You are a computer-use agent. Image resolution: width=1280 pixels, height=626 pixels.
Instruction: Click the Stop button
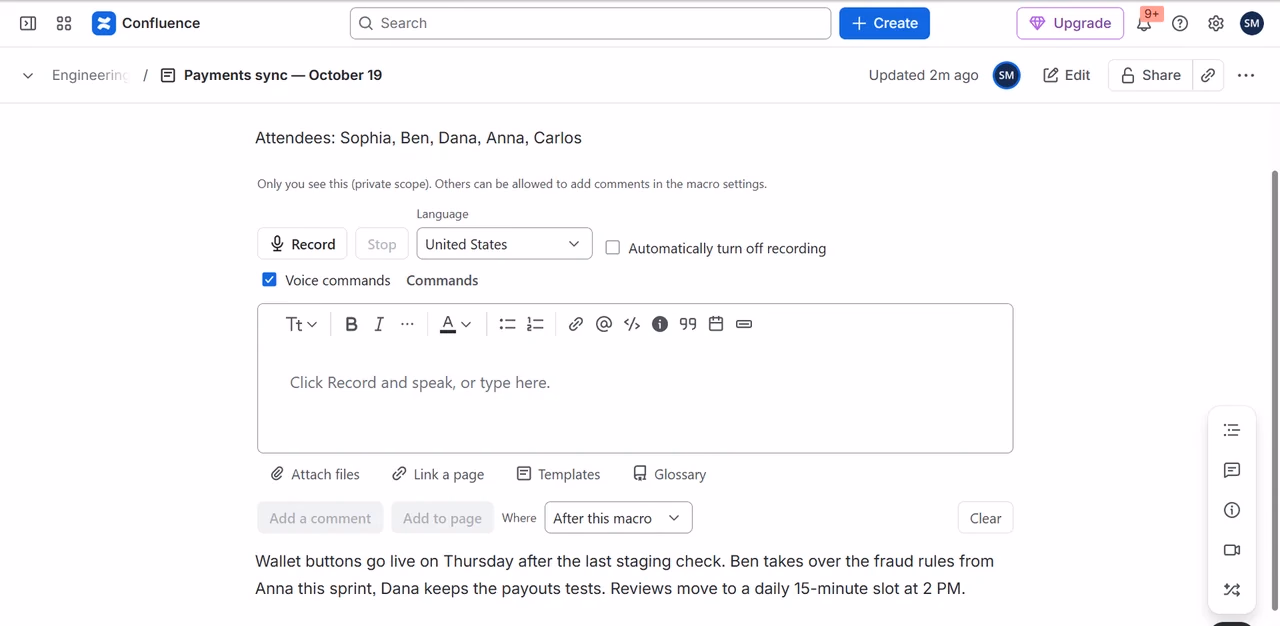382,244
